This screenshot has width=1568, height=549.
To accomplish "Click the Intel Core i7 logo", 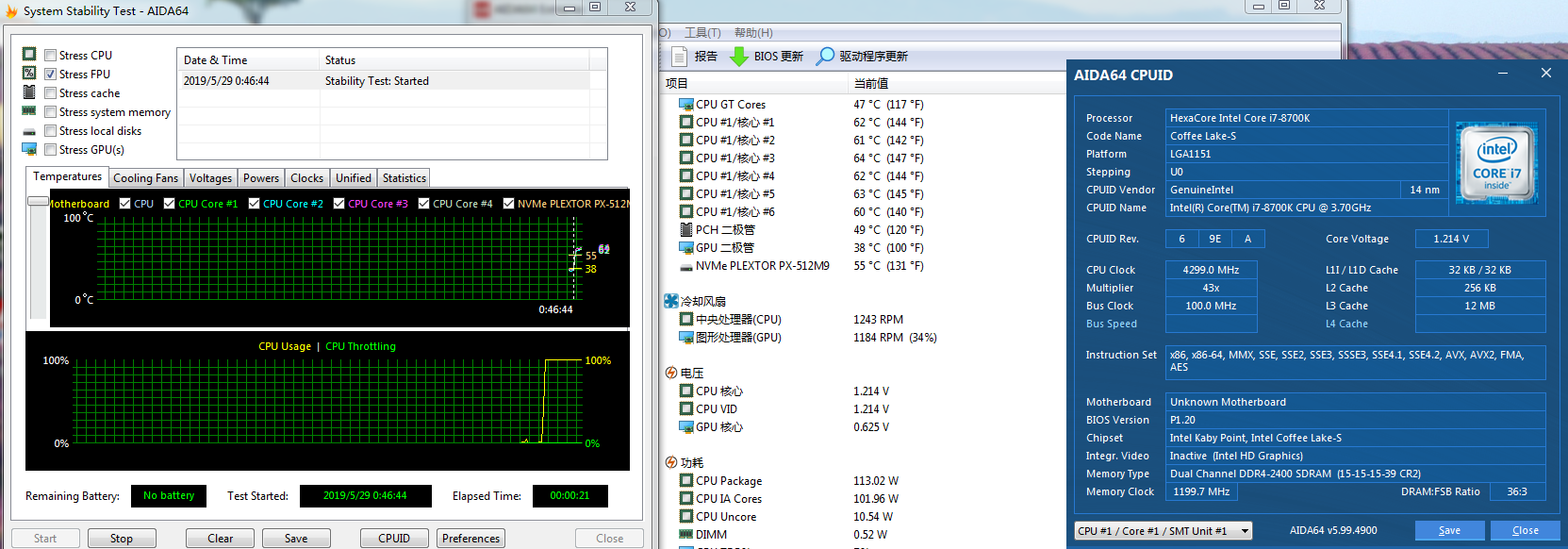I will [1496, 163].
